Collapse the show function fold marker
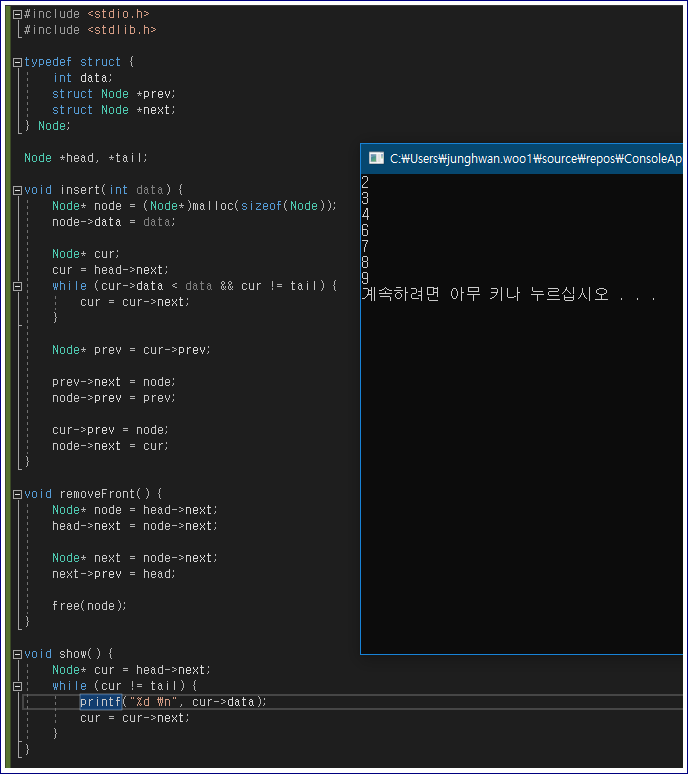This screenshot has height=774, width=688. pyautogui.click(x=17, y=654)
